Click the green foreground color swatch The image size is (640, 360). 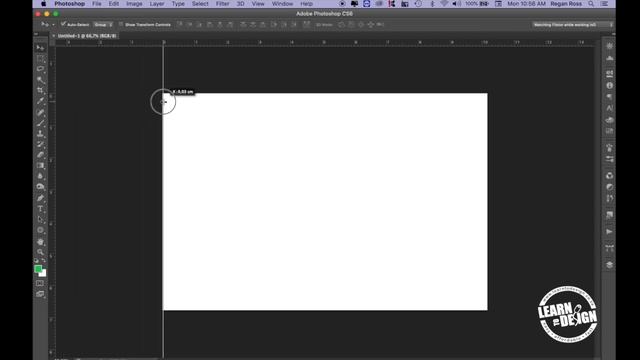pyautogui.click(x=38, y=269)
